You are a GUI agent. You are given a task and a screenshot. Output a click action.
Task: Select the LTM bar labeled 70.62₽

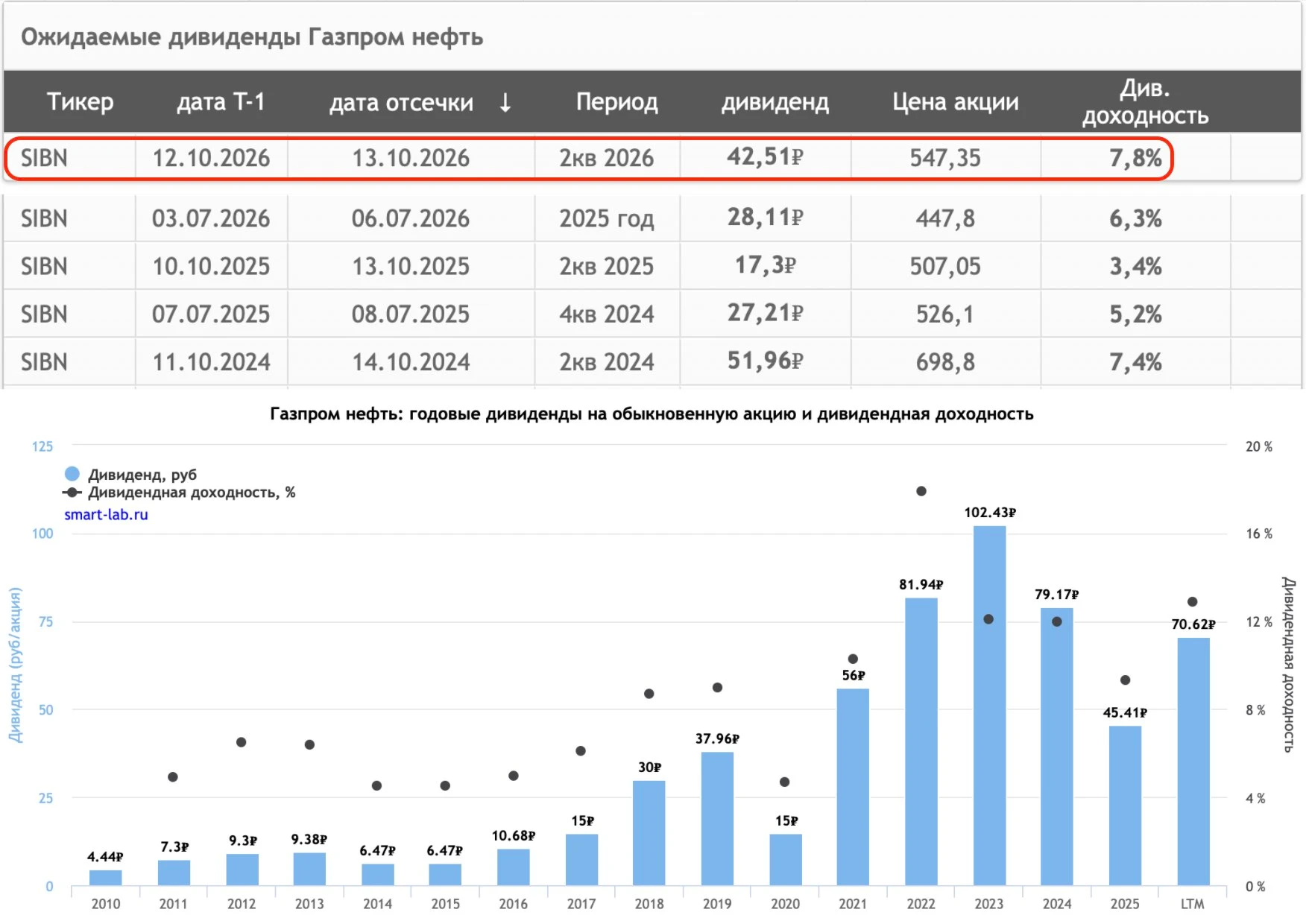(x=1193, y=762)
